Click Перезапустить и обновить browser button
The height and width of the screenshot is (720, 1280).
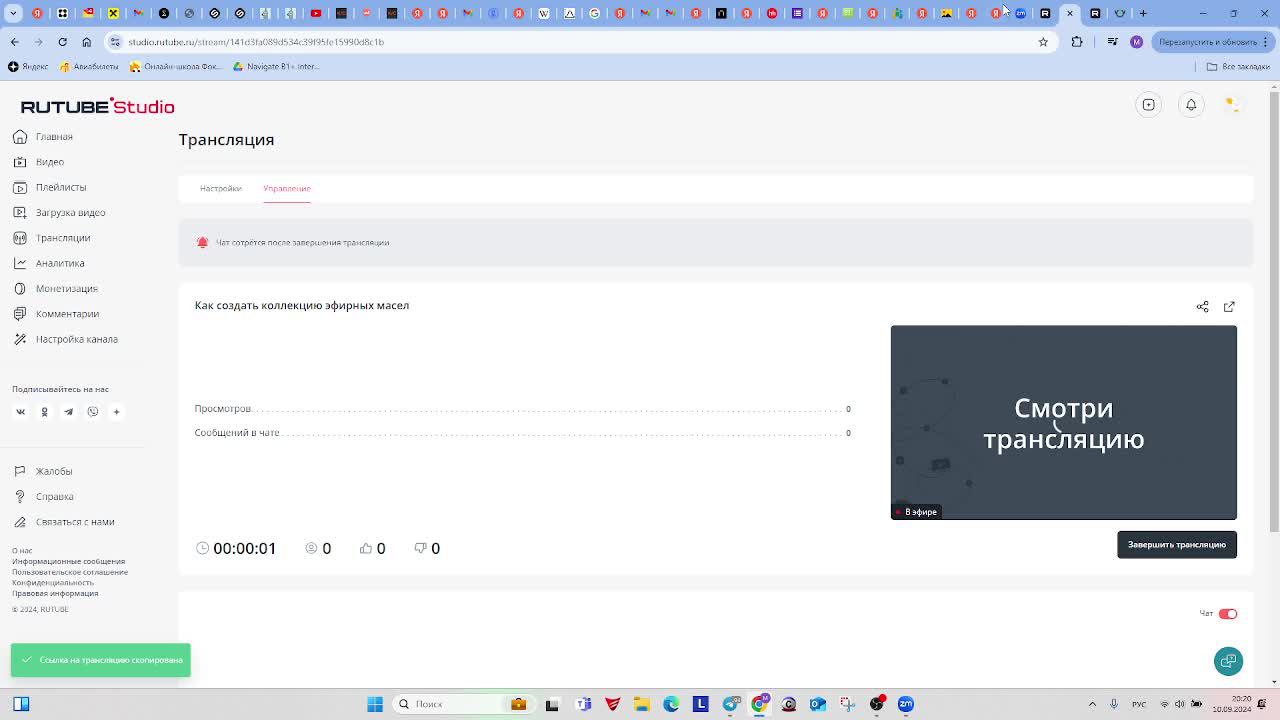1211,42
